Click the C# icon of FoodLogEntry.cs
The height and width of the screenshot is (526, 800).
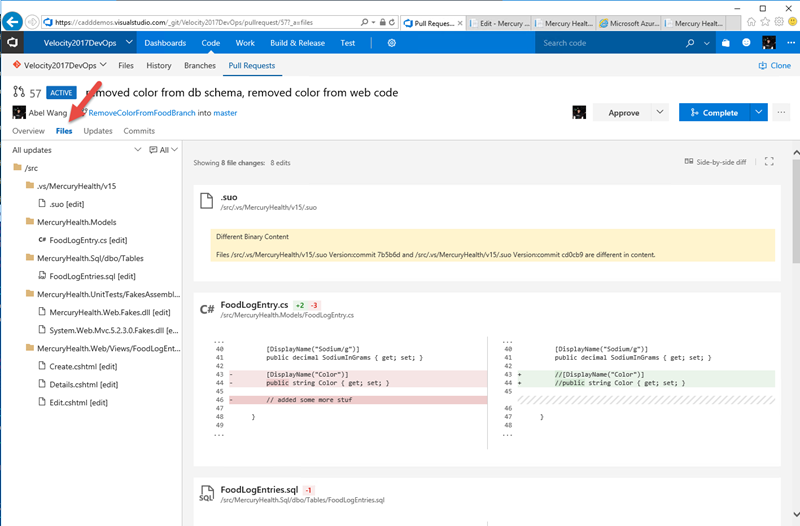click(207, 309)
